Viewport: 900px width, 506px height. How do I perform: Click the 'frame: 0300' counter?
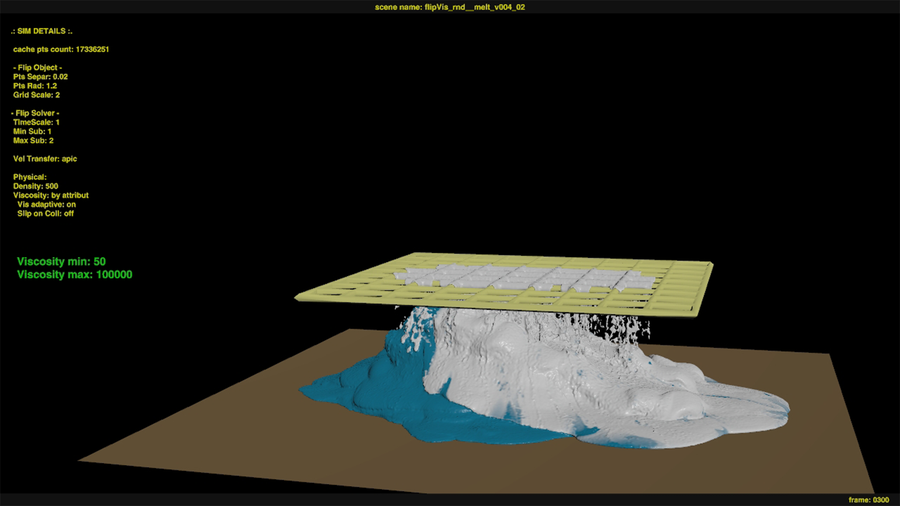point(868,500)
